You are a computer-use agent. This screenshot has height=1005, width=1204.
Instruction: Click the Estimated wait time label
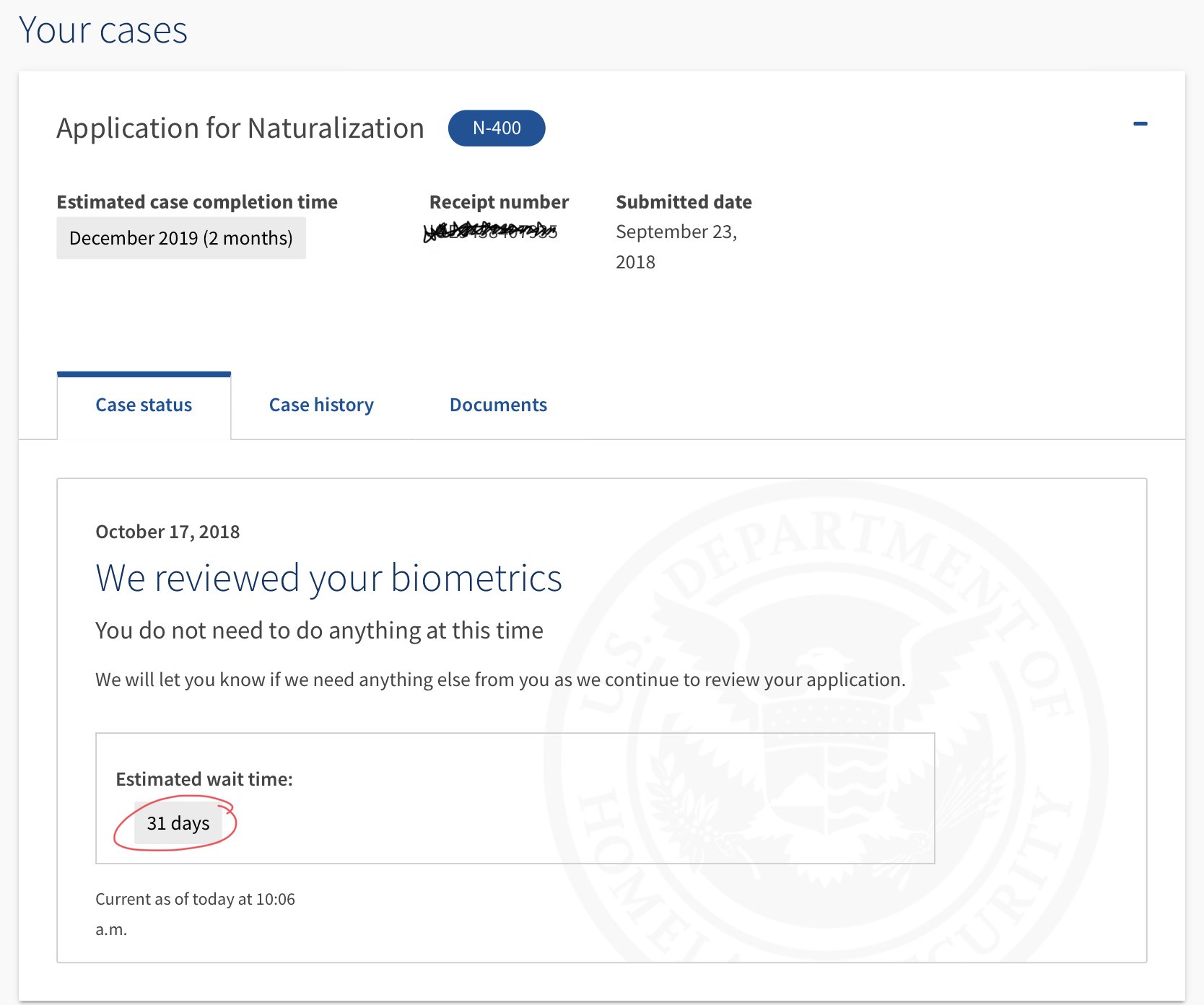coord(204,779)
